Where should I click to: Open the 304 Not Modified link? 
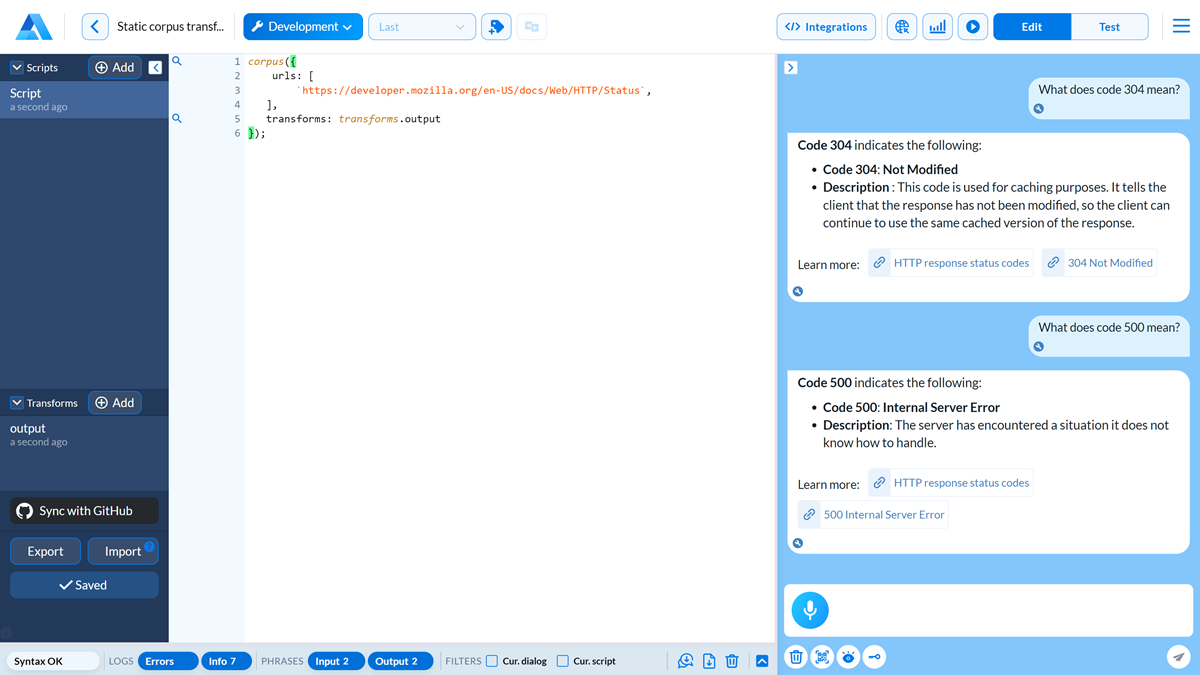point(1099,263)
